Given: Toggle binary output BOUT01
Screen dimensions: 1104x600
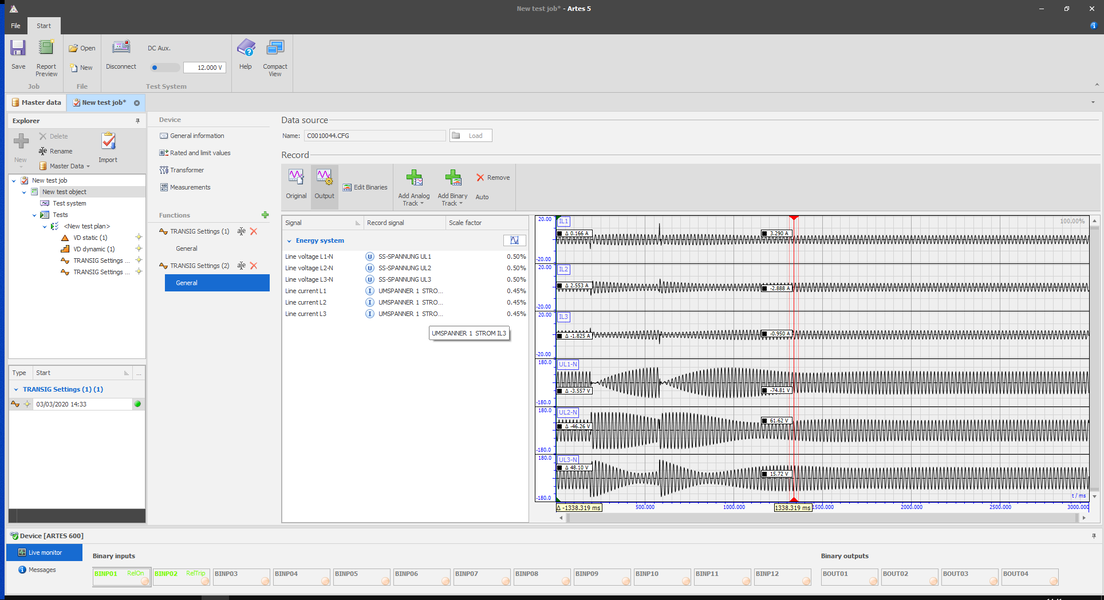Looking at the screenshot, I should tap(849, 577).
